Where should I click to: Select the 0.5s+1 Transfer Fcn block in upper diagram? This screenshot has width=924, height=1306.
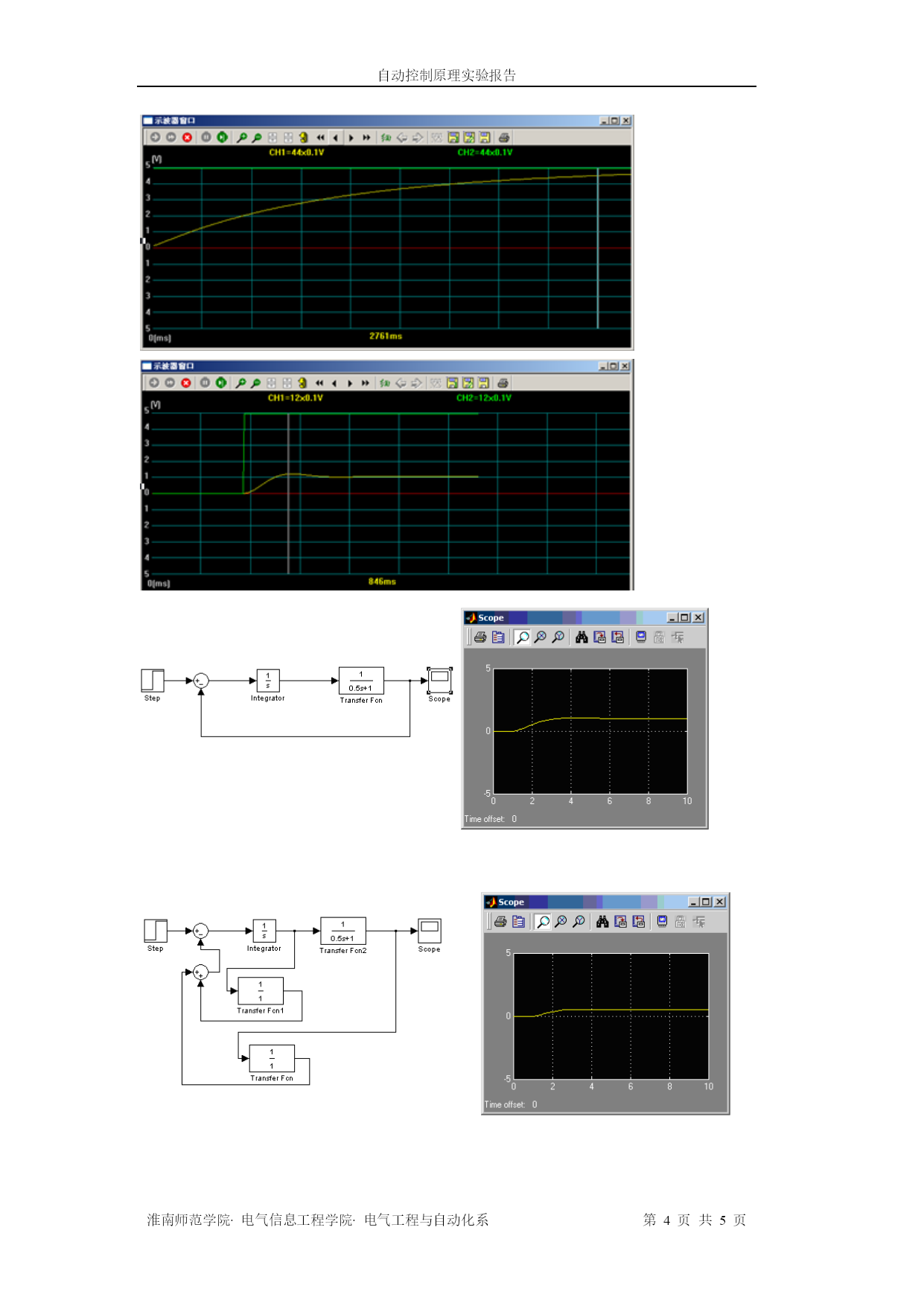(x=361, y=681)
